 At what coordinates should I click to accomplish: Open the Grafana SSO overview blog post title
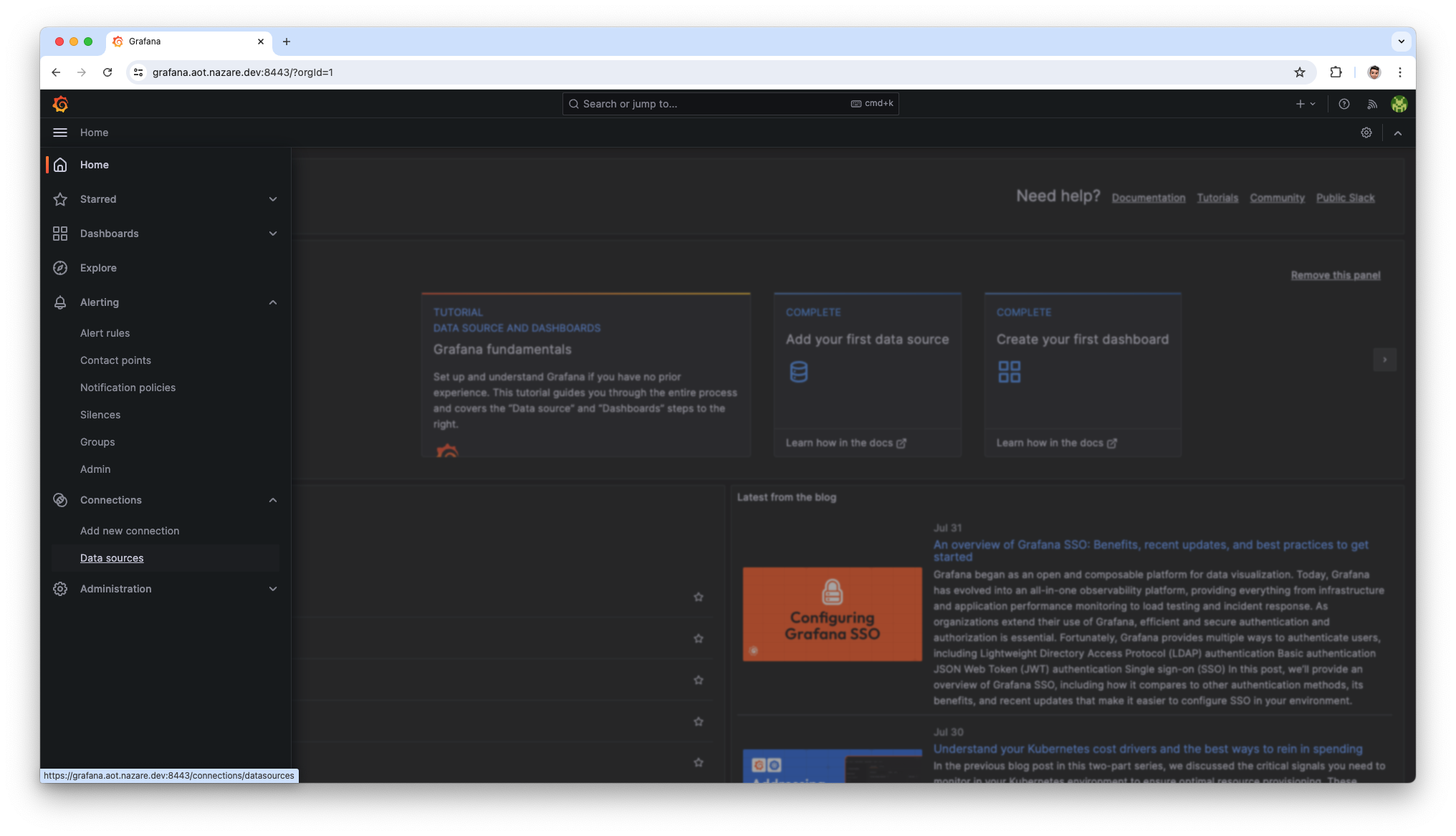[1151, 550]
